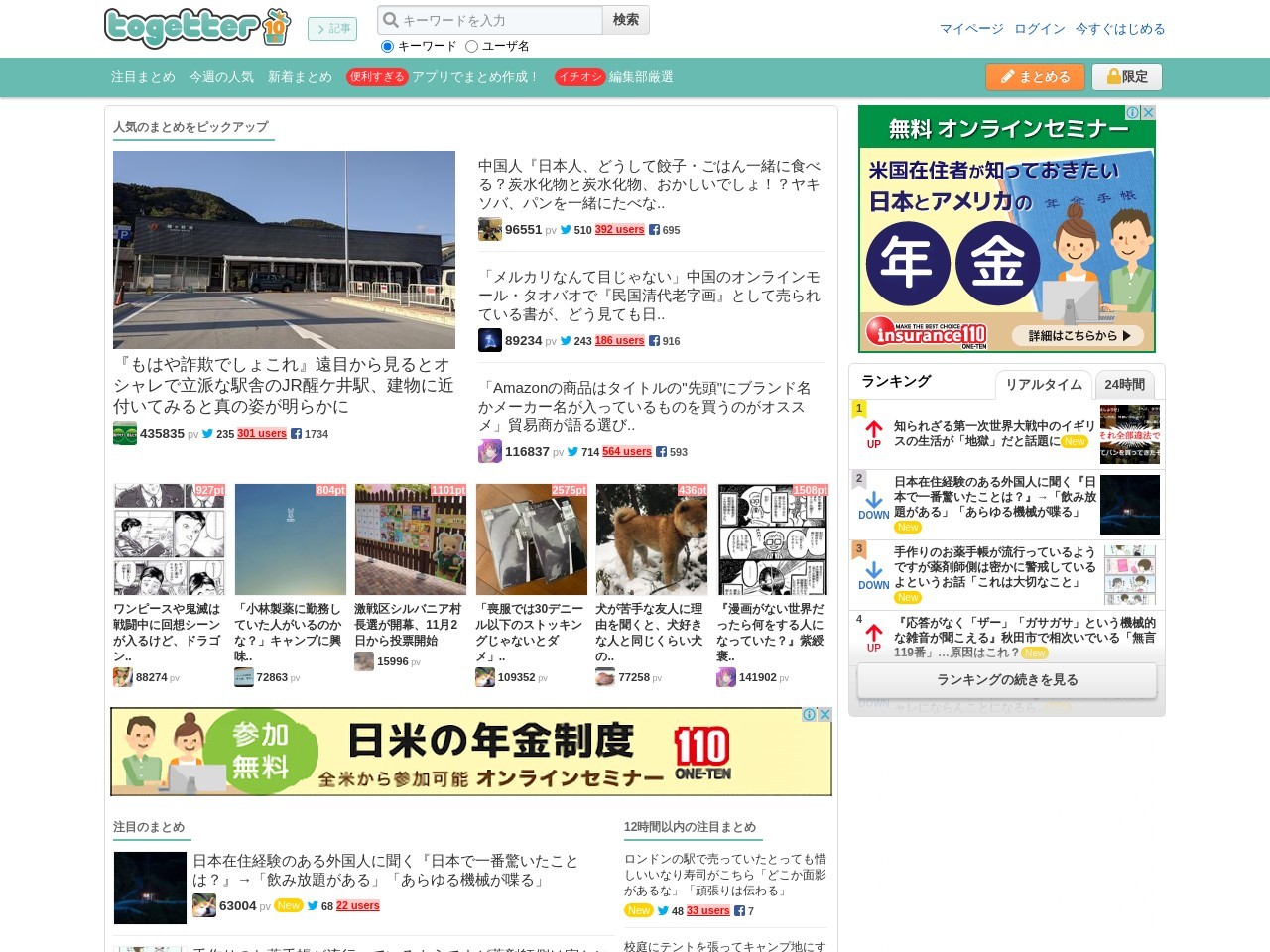The width and height of the screenshot is (1270, 952).
Task: Open 今週の人気 menu item
Action: pyautogui.click(x=221, y=77)
